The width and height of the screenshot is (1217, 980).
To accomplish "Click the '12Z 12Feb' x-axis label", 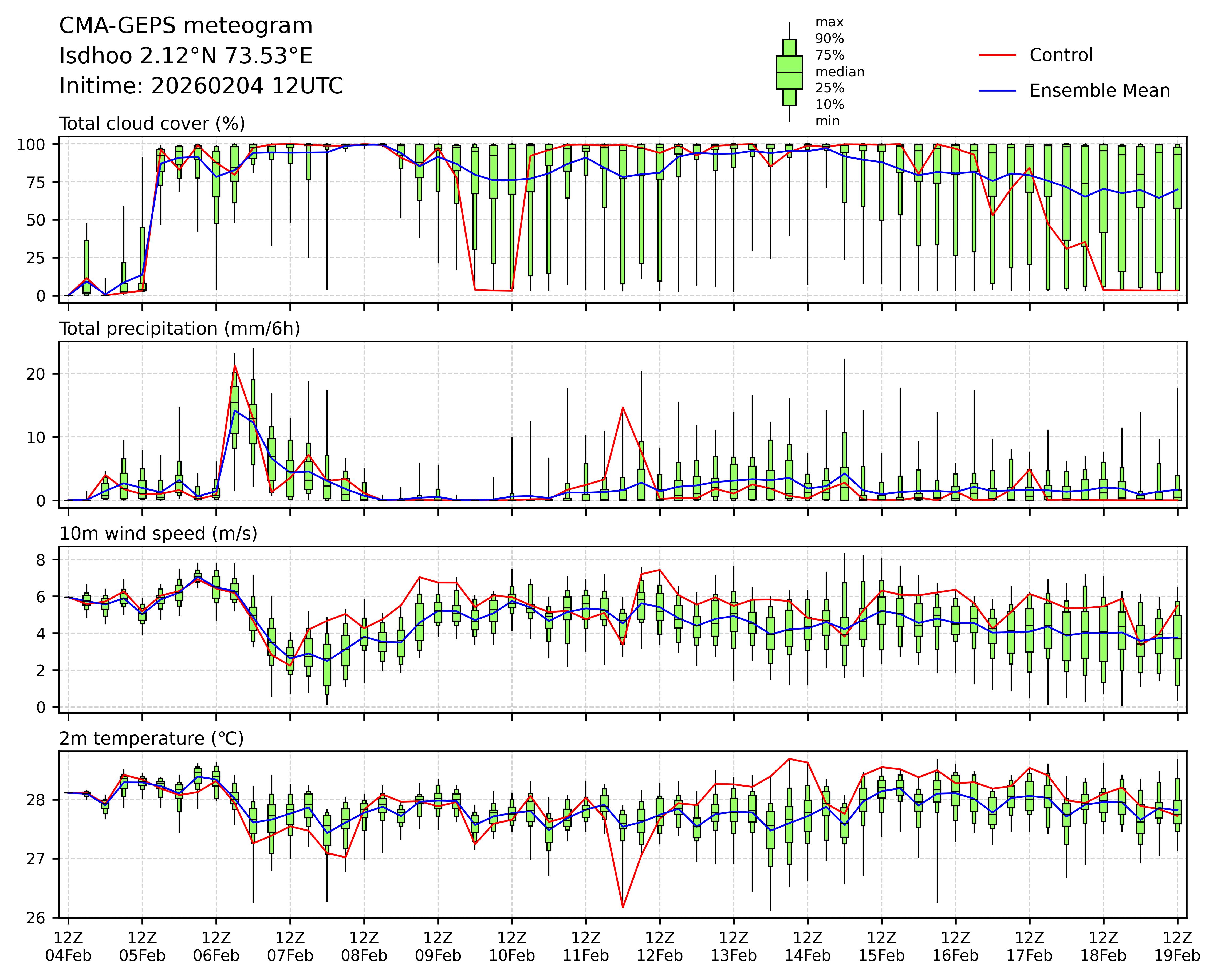I will [x=660, y=947].
